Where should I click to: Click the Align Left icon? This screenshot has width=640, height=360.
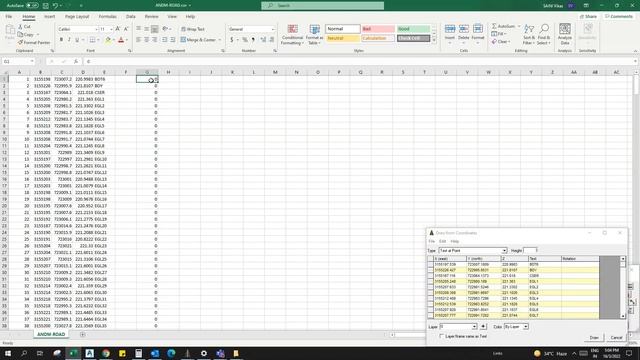click(138, 40)
